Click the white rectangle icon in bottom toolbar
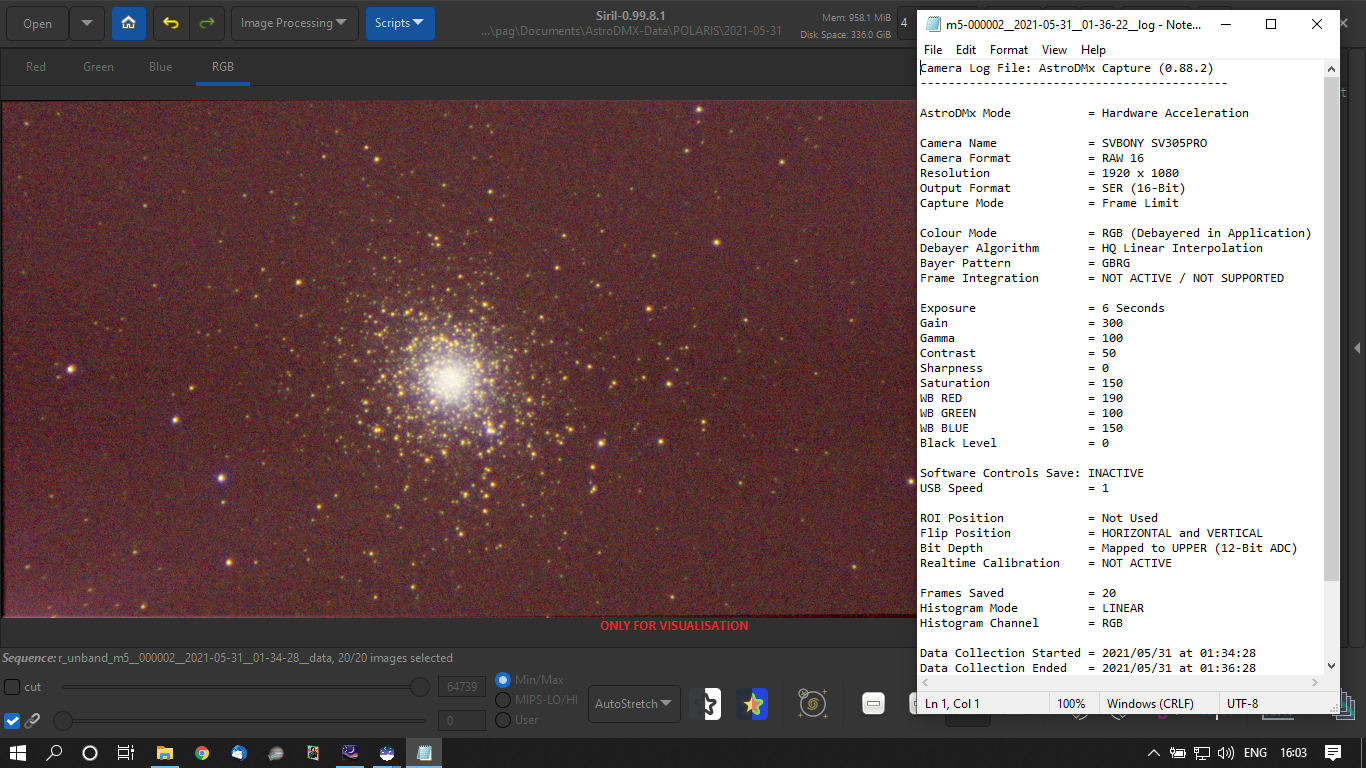This screenshot has width=1366, height=768. pyautogui.click(x=873, y=704)
